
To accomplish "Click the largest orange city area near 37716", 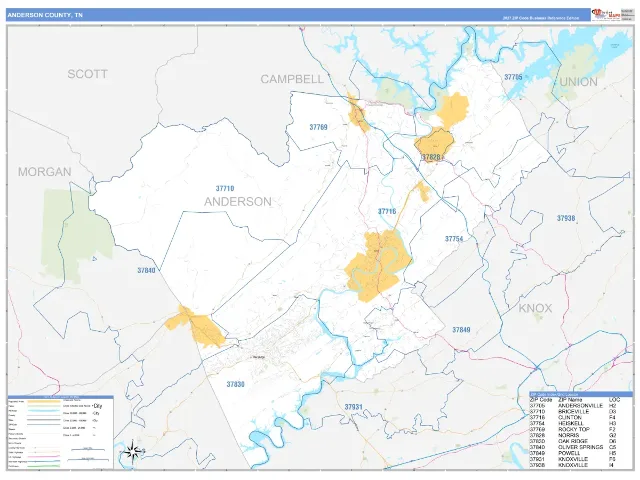I will [378, 265].
